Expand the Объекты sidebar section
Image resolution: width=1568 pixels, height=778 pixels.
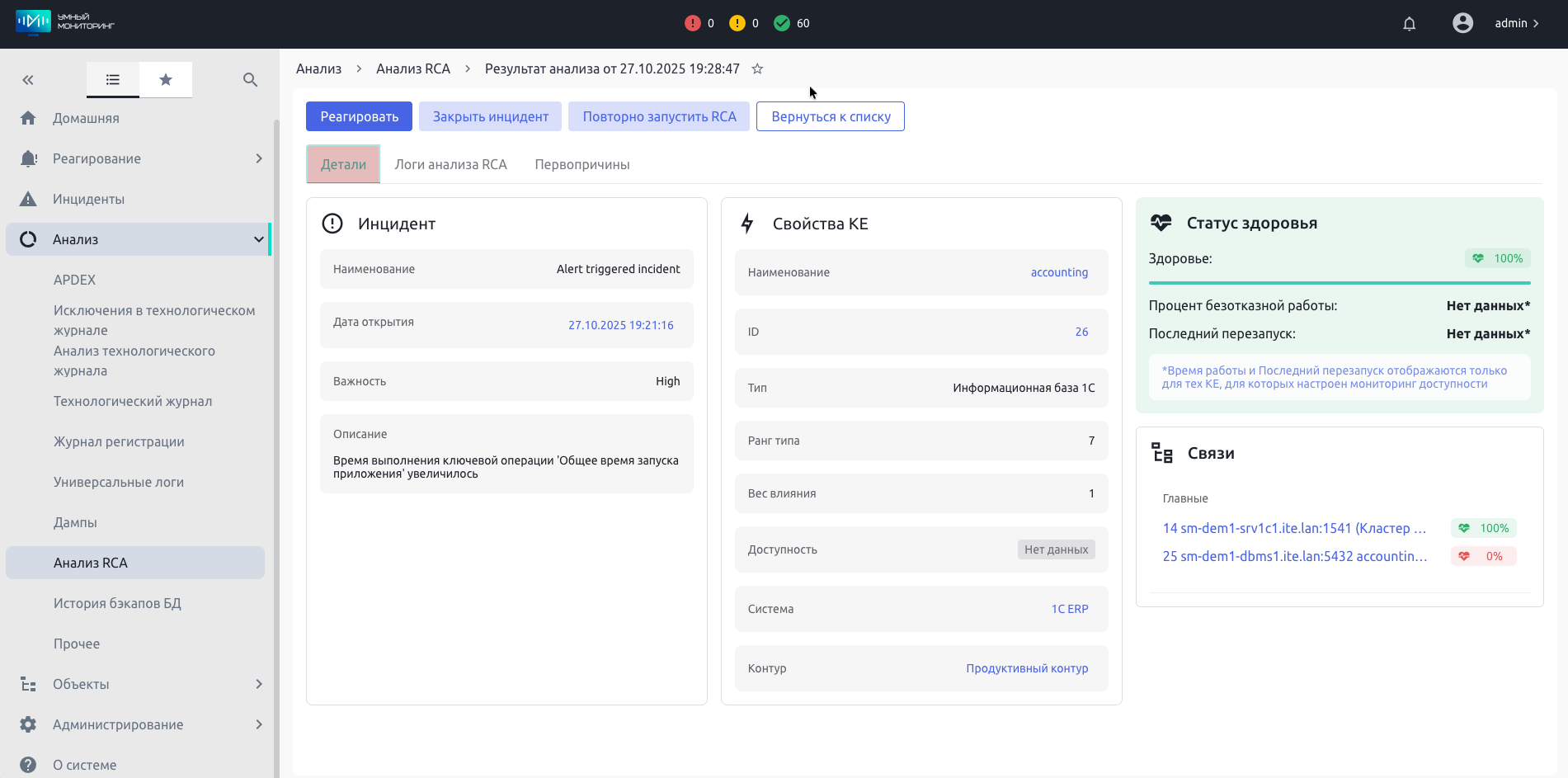[x=258, y=684]
